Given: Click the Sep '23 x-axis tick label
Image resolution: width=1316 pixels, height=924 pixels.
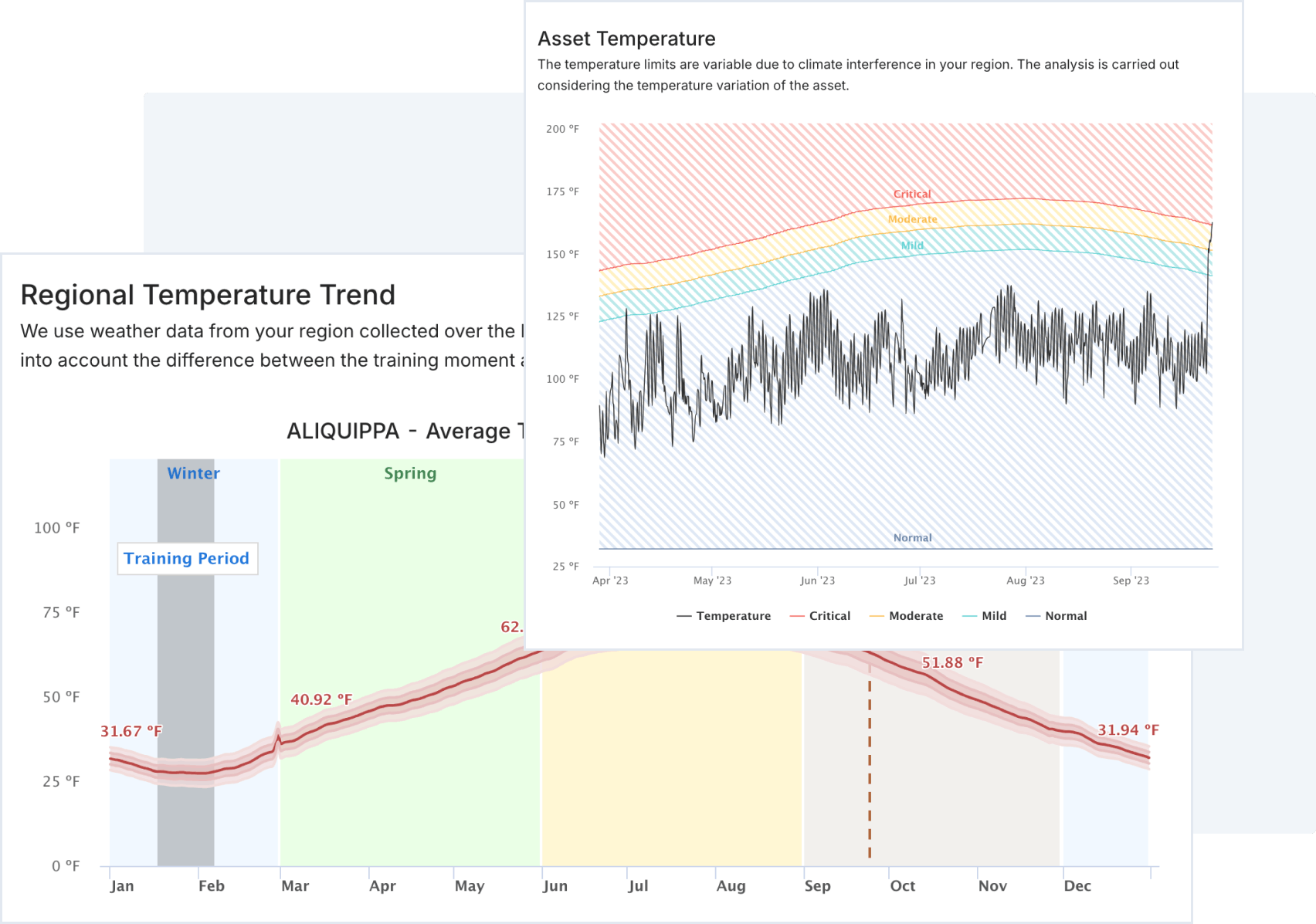Looking at the screenshot, I should click(x=1131, y=580).
